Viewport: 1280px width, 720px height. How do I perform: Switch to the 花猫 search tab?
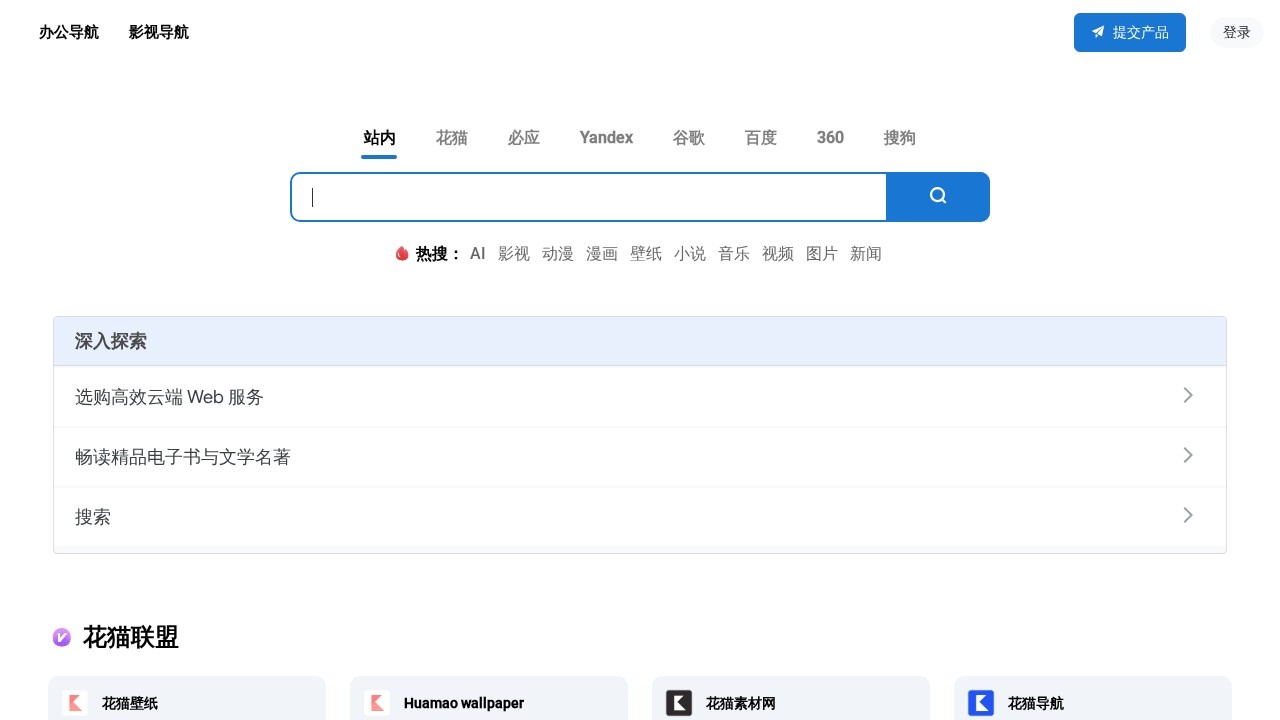point(452,138)
